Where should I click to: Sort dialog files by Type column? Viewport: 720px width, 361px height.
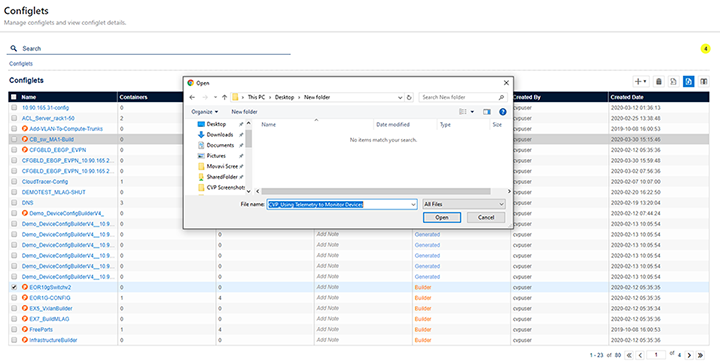445,124
